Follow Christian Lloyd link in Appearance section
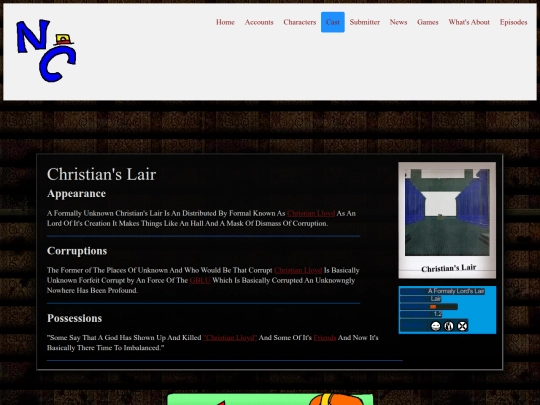Viewport: 540px width, 405px height. 311,213
